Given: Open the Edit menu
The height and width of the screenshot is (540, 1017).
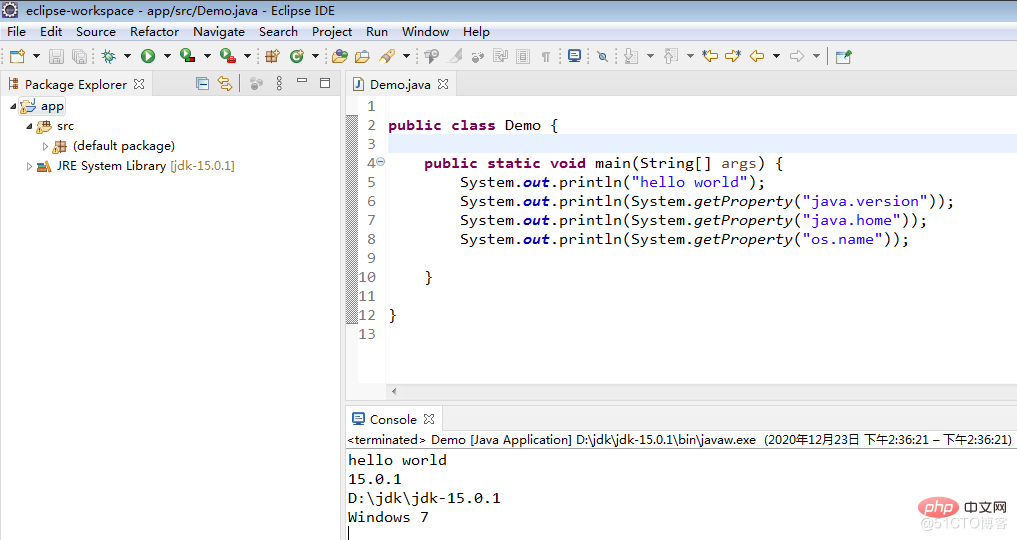Looking at the screenshot, I should 51,32.
